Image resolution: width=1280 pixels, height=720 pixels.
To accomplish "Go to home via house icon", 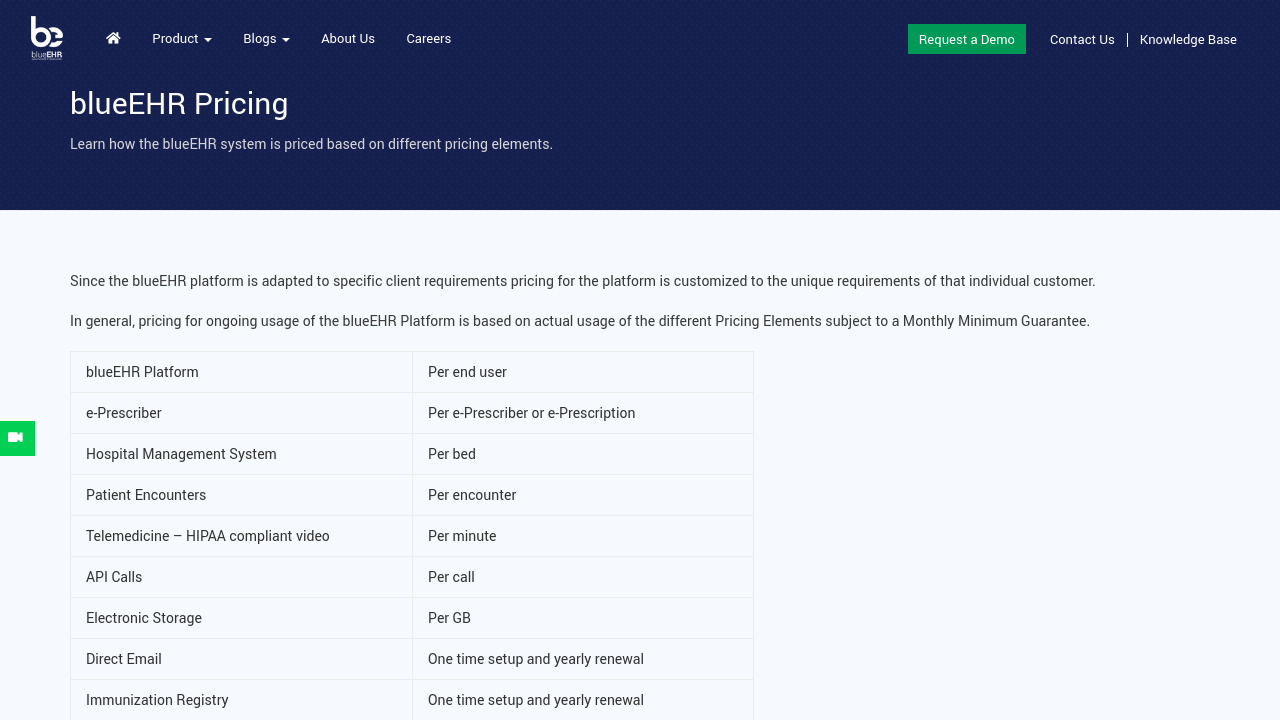I will pyautogui.click(x=113, y=38).
